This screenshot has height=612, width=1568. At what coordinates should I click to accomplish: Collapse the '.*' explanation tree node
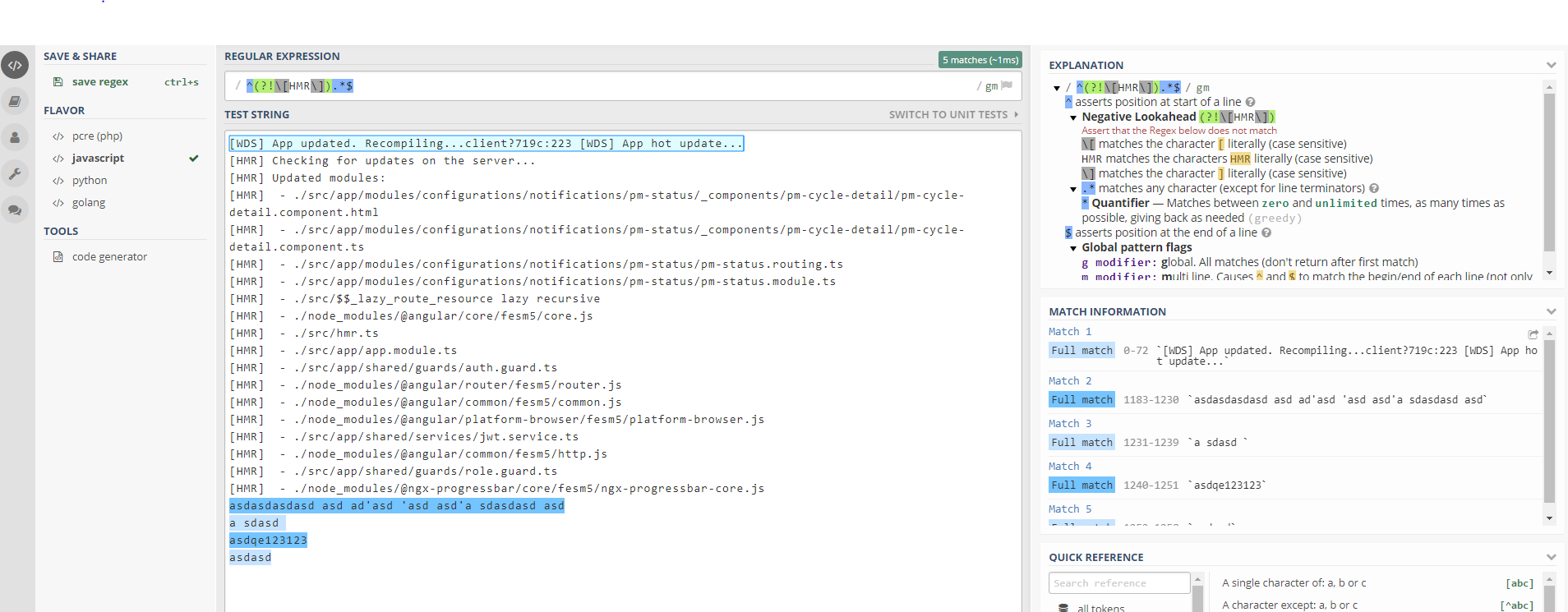[1073, 190]
